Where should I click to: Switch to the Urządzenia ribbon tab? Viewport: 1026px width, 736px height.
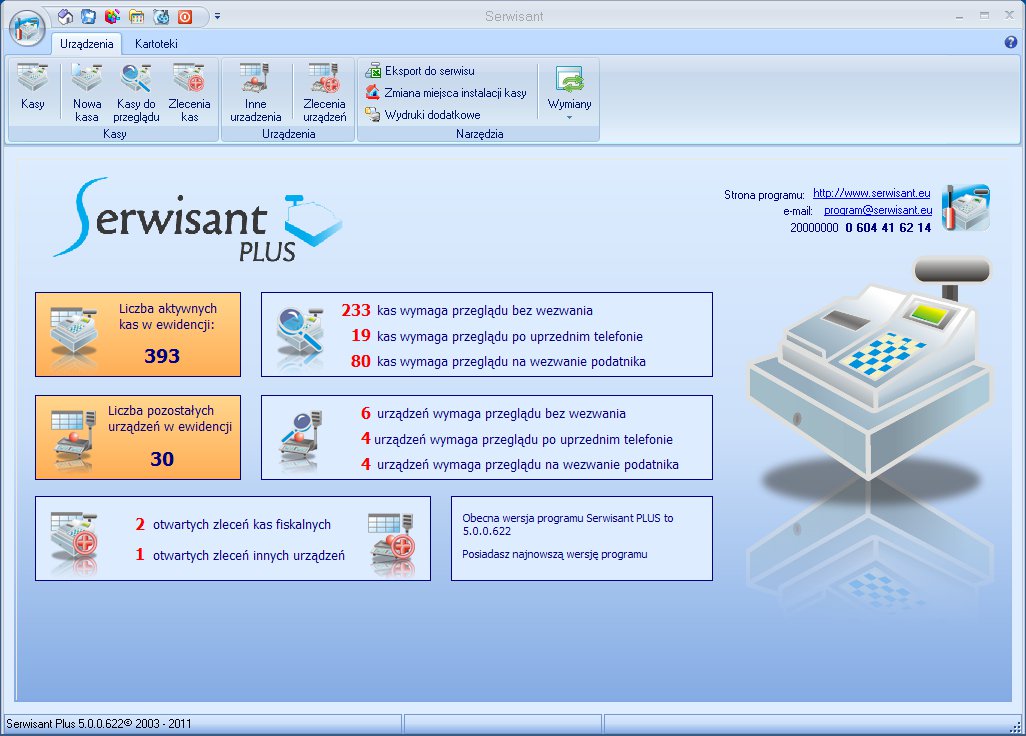pyautogui.click(x=86, y=44)
